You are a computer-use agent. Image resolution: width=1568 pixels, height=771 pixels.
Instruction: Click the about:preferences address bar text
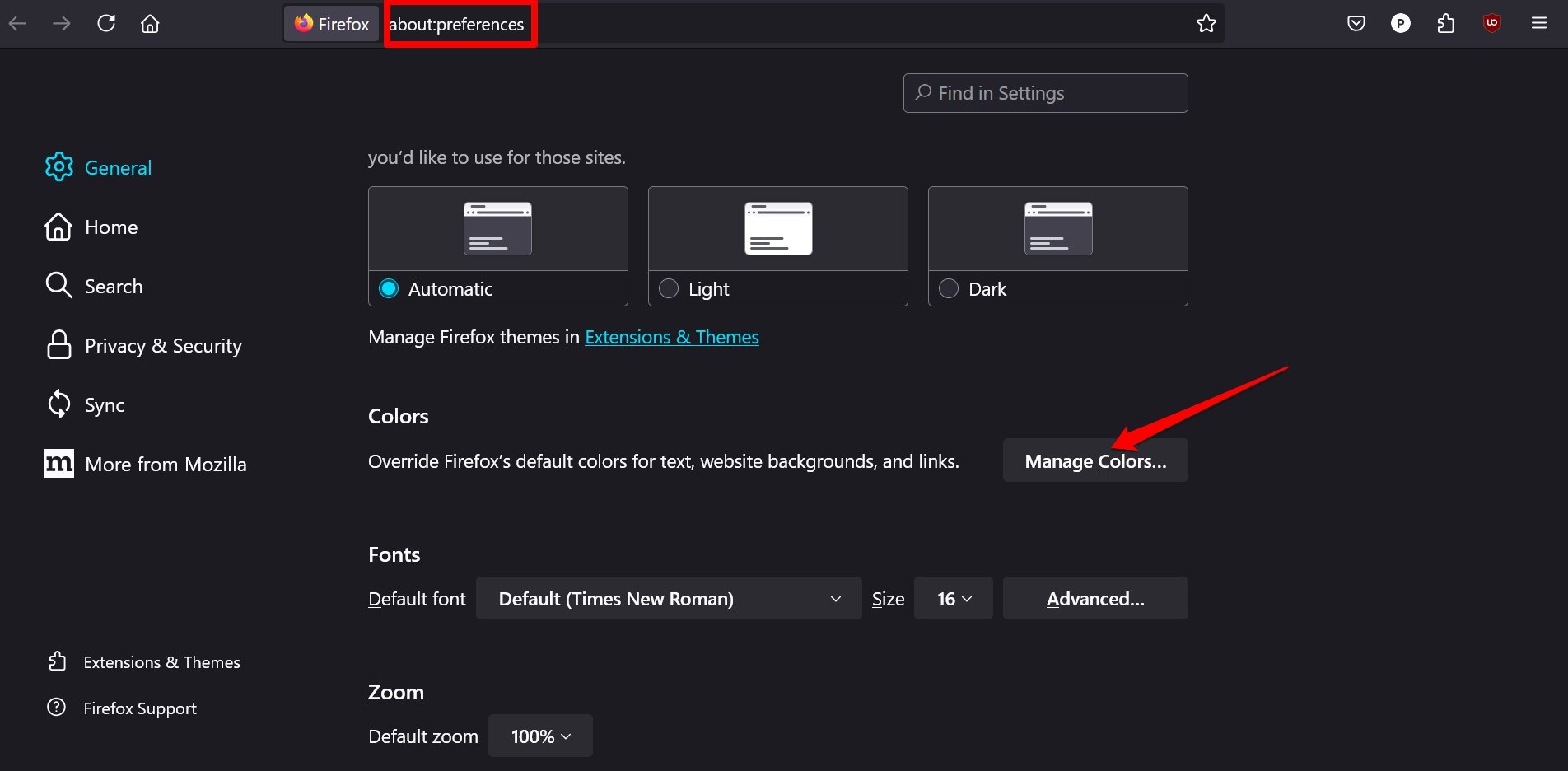(x=457, y=25)
